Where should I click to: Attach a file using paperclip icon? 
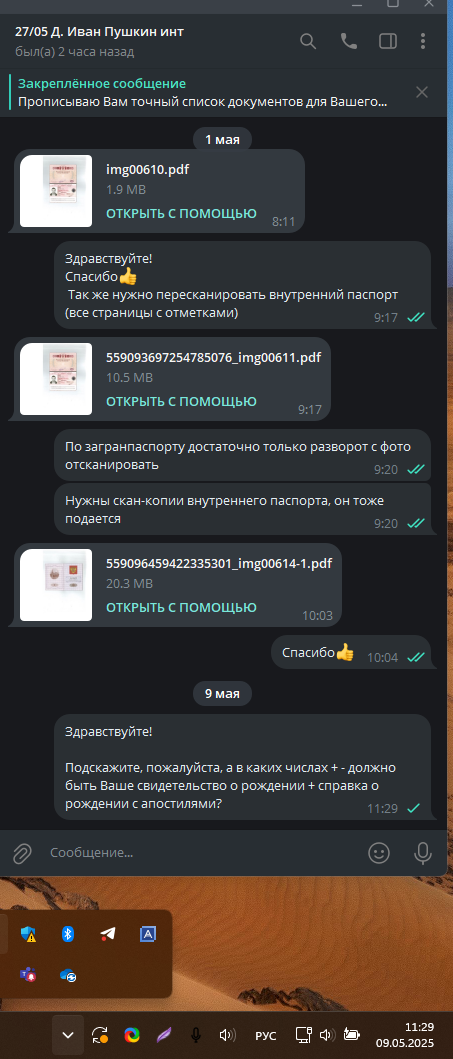(x=22, y=853)
